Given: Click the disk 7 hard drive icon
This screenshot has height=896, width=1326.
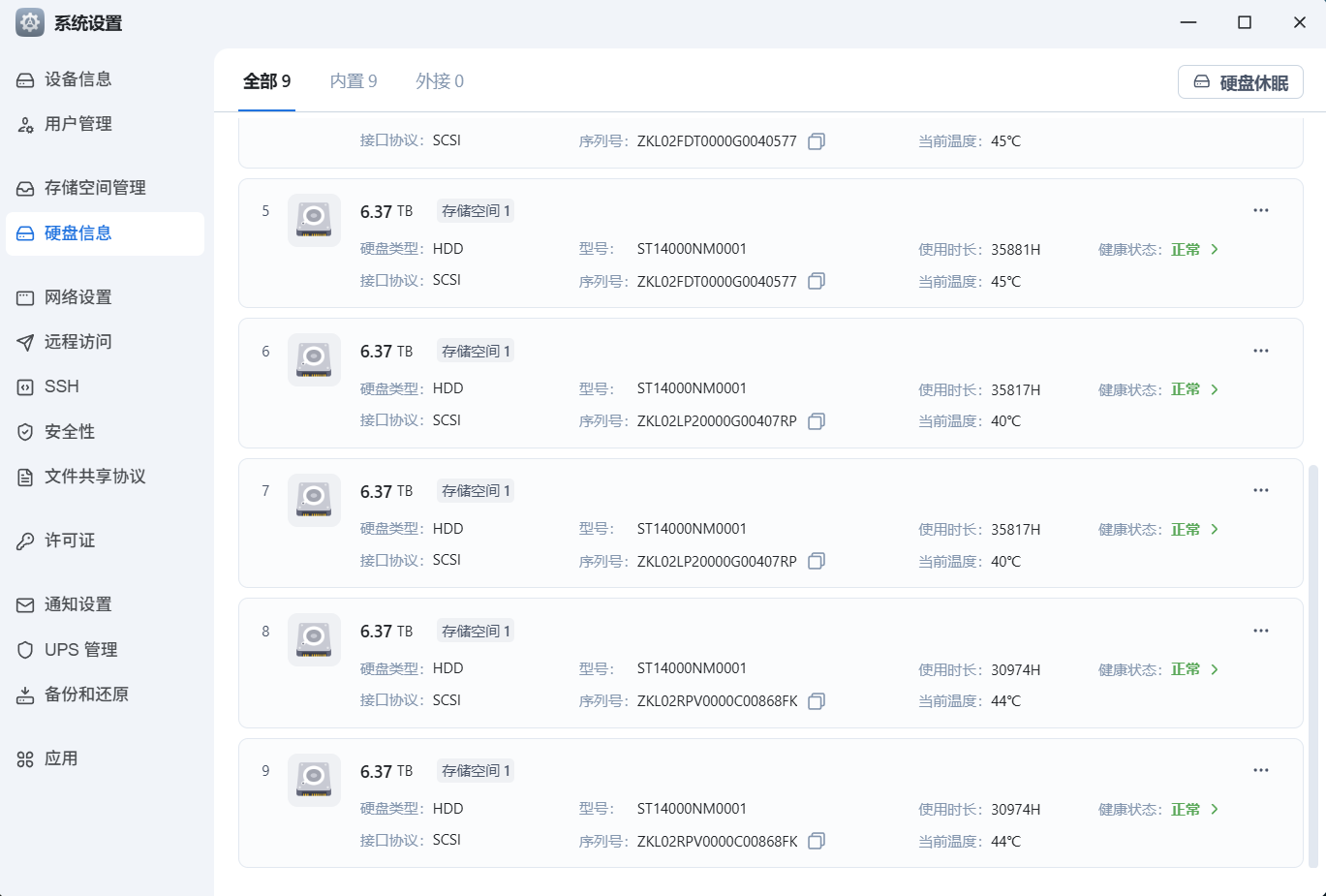Looking at the screenshot, I should [x=314, y=500].
